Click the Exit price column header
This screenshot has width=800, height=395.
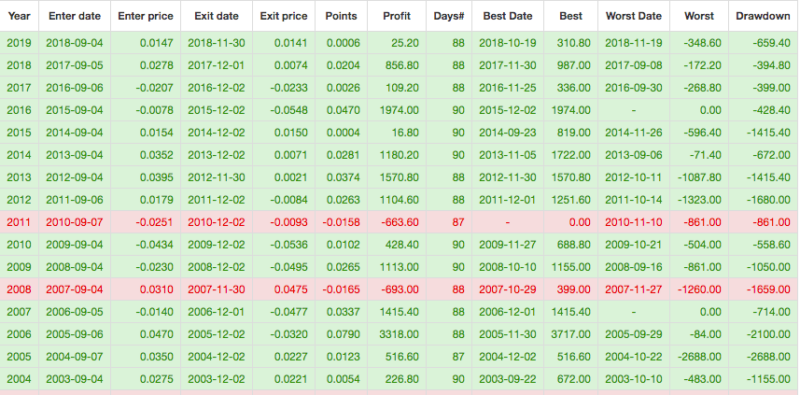coord(284,16)
